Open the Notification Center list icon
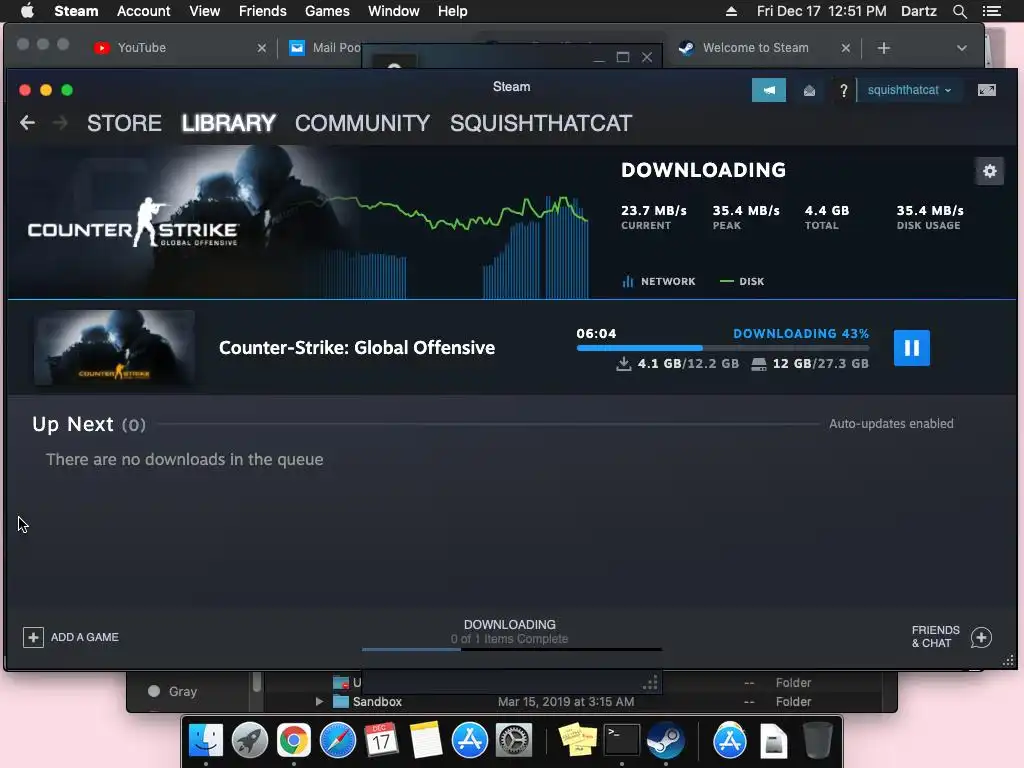The width and height of the screenshot is (1024, 768). coord(991,11)
